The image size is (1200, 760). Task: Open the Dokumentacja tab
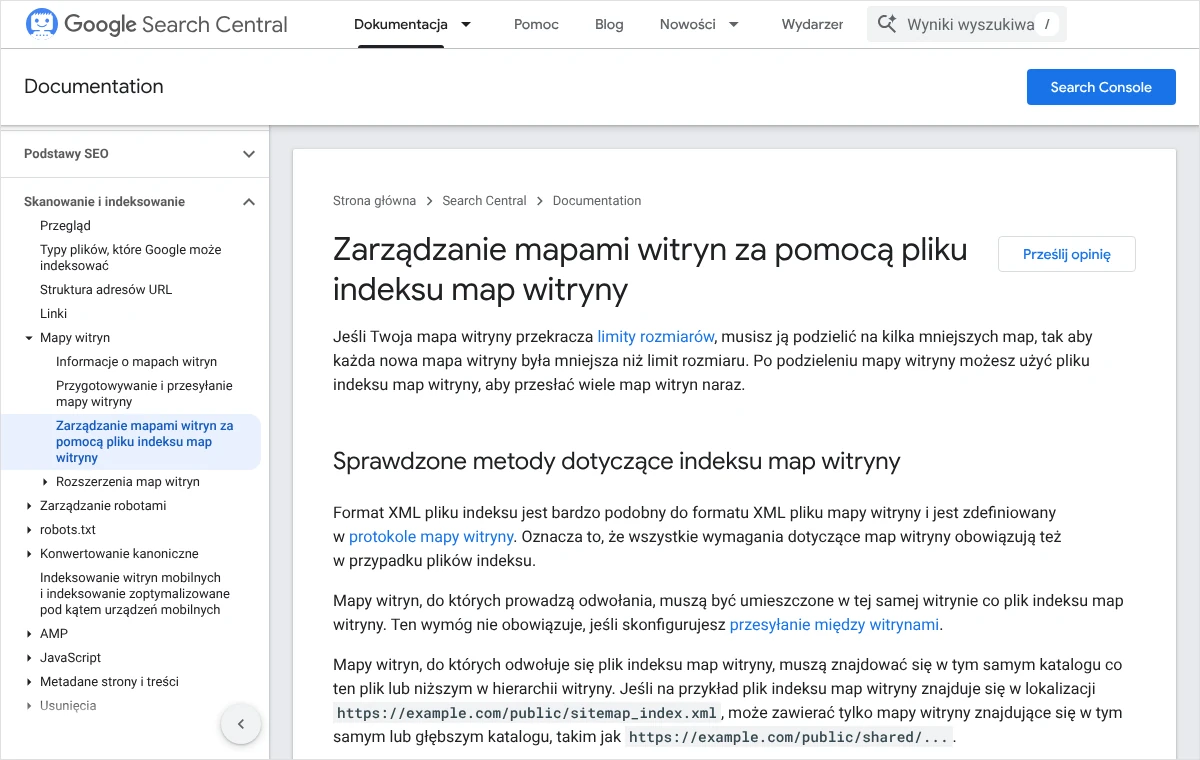tap(401, 24)
